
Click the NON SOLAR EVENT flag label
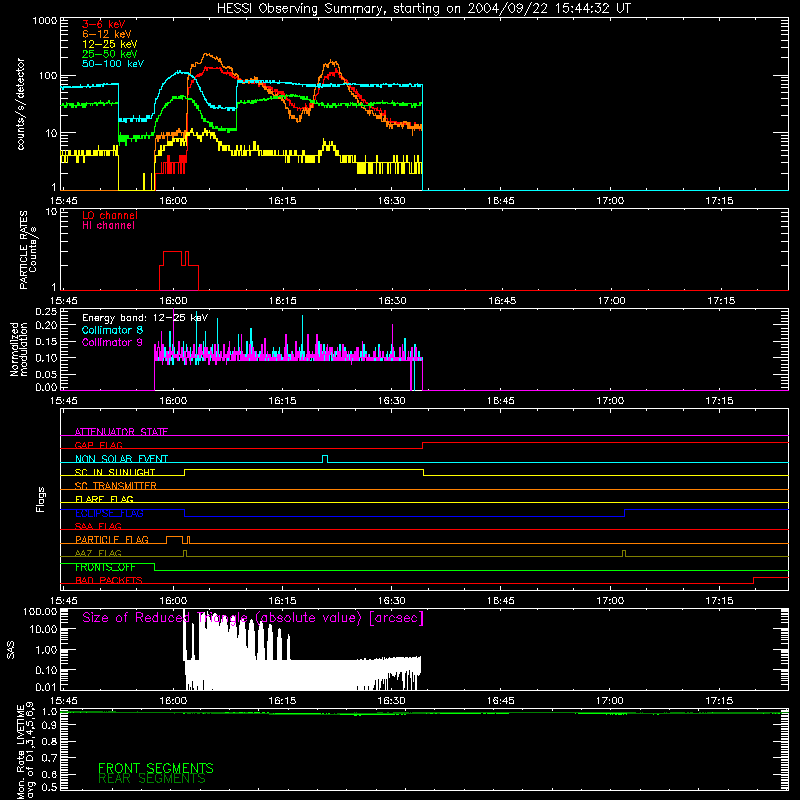[x=121, y=459]
